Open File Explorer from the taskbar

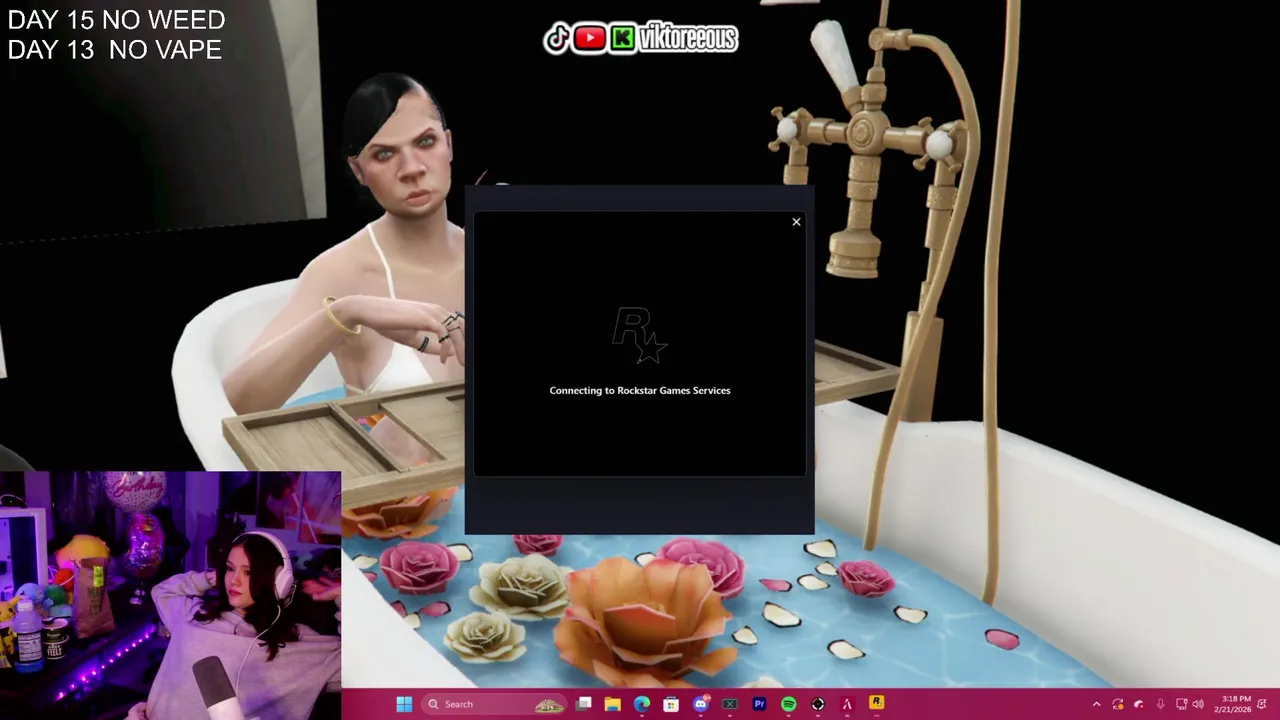click(613, 704)
